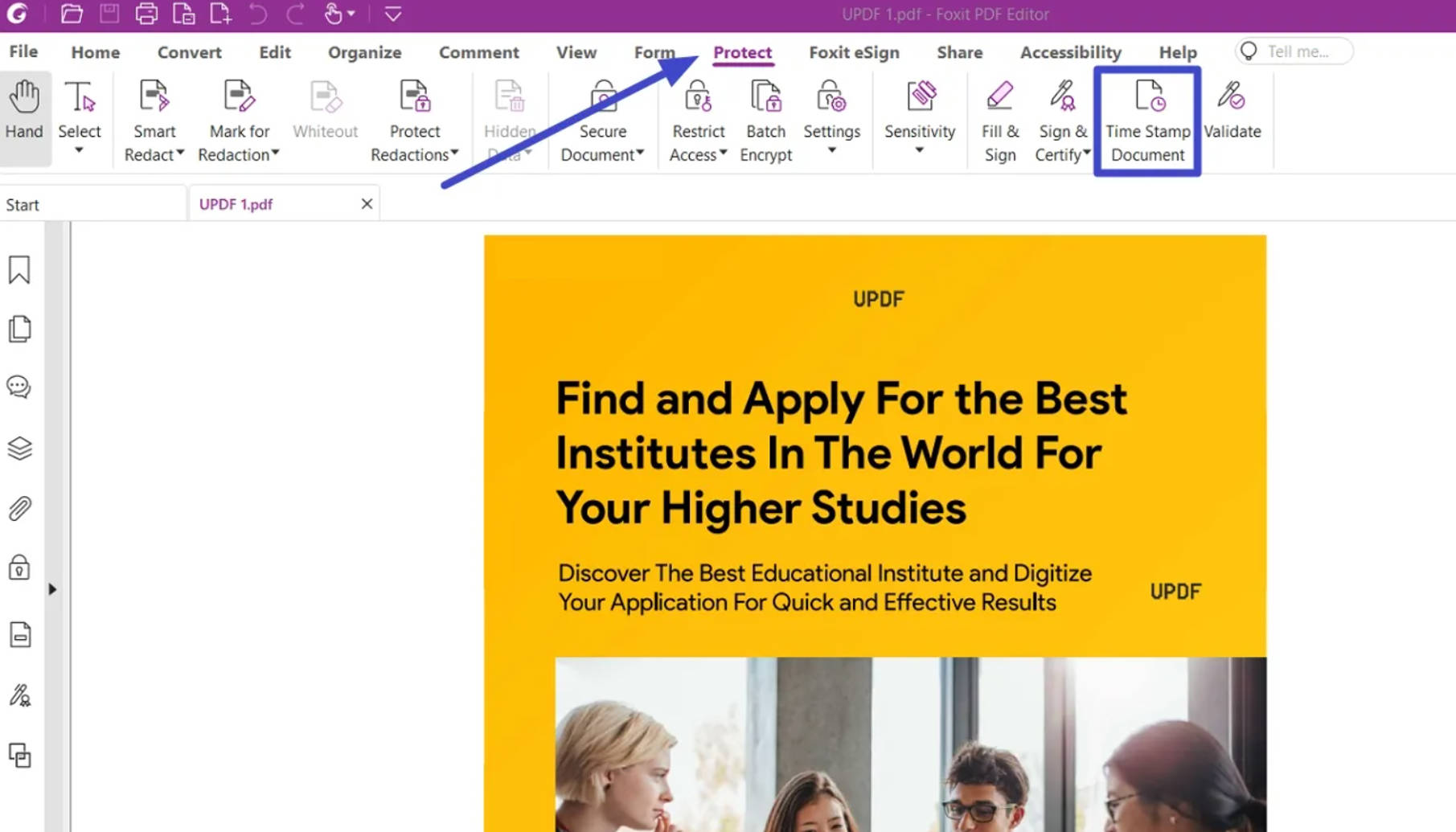The width and height of the screenshot is (1456, 832).
Task: Open the File menu
Action: click(23, 51)
